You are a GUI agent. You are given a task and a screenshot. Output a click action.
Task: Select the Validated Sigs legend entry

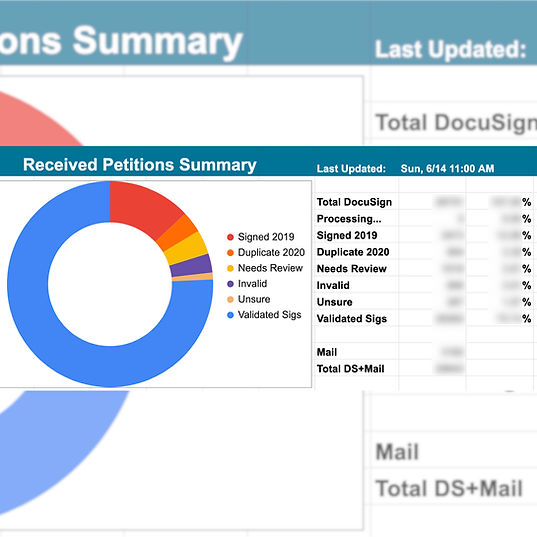pyautogui.click(x=264, y=315)
